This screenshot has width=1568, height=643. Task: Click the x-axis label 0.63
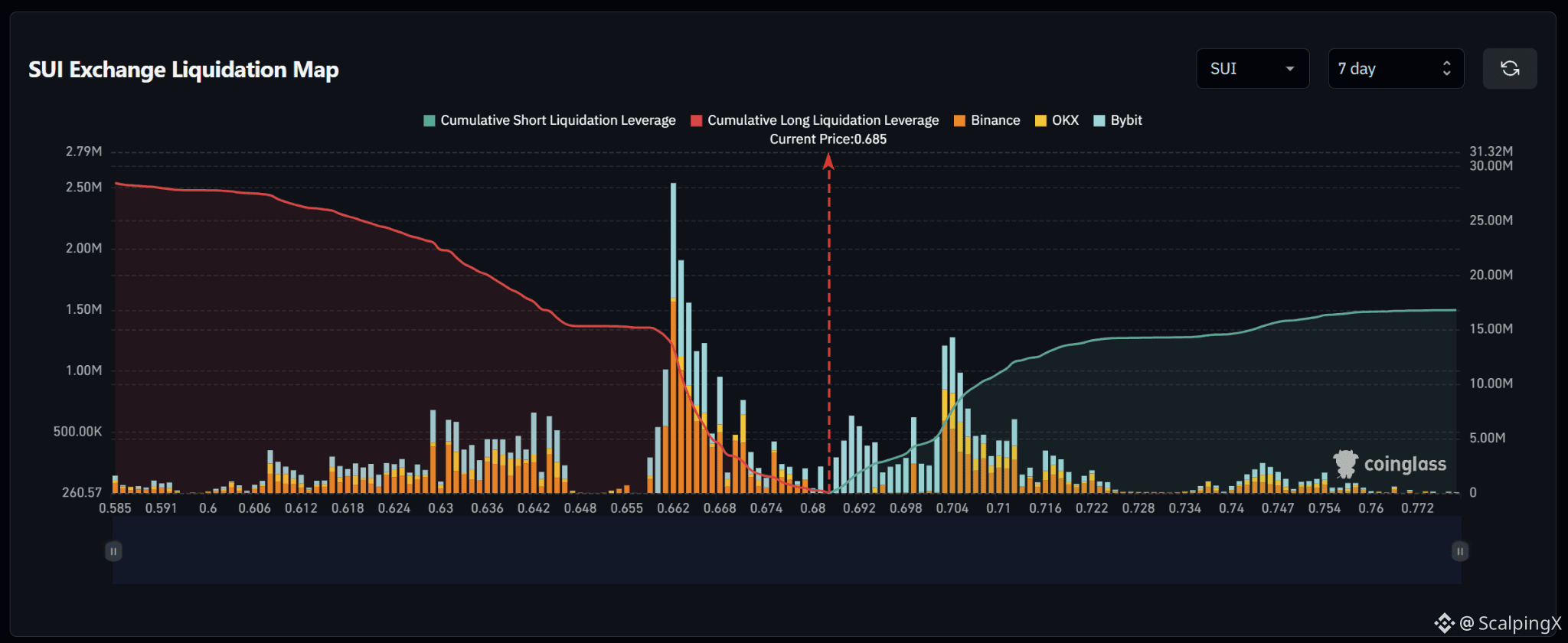tap(441, 508)
